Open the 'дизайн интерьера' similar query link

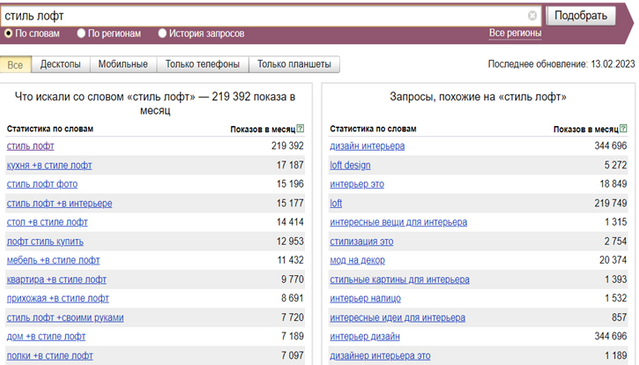[367, 146]
